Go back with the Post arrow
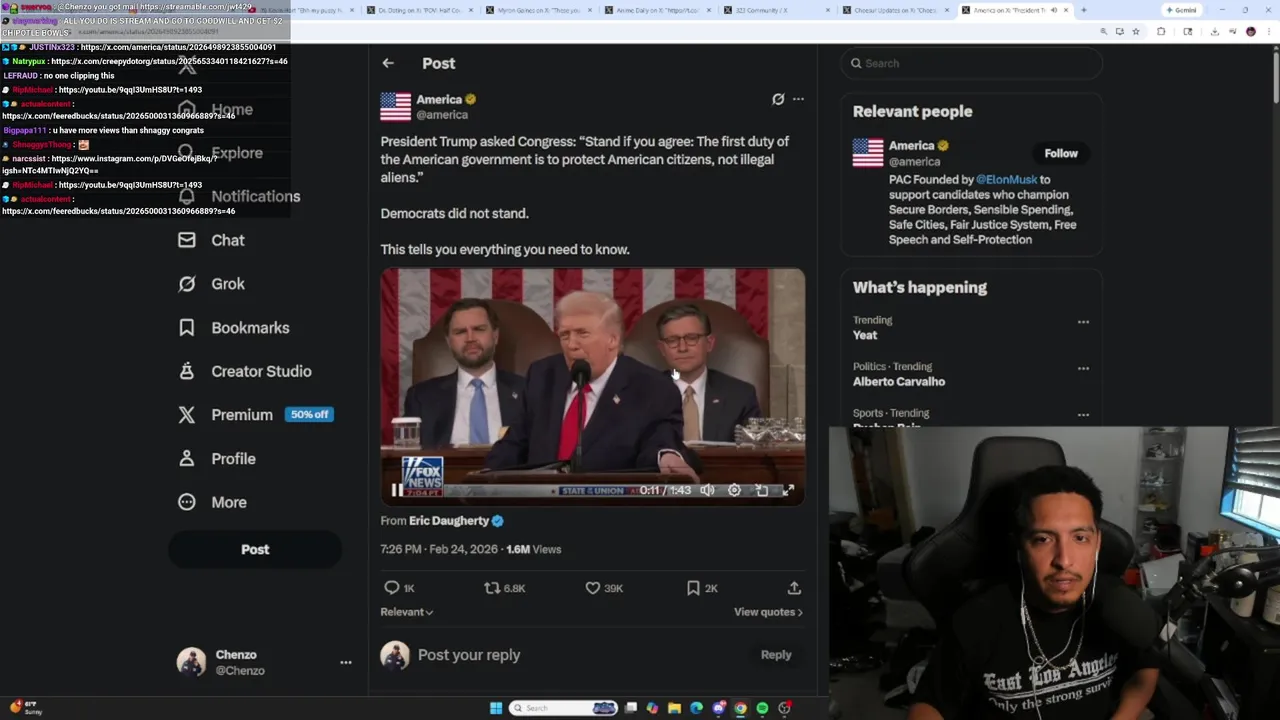The width and height of the screenshot is (1280, 720). coord(388,63)
